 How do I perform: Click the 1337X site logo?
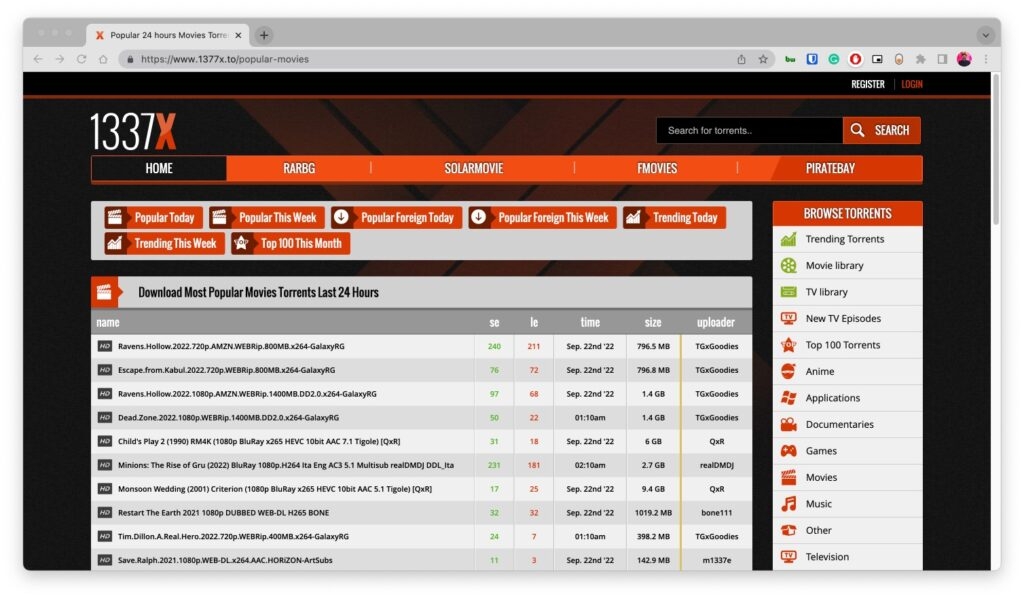click(x=133, y=131)
